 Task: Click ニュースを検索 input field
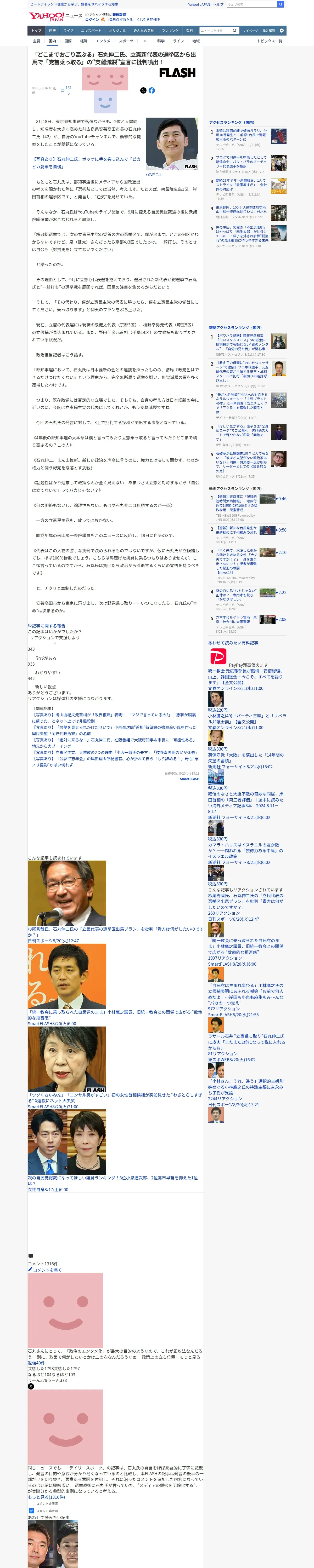[x=215, y=30]
